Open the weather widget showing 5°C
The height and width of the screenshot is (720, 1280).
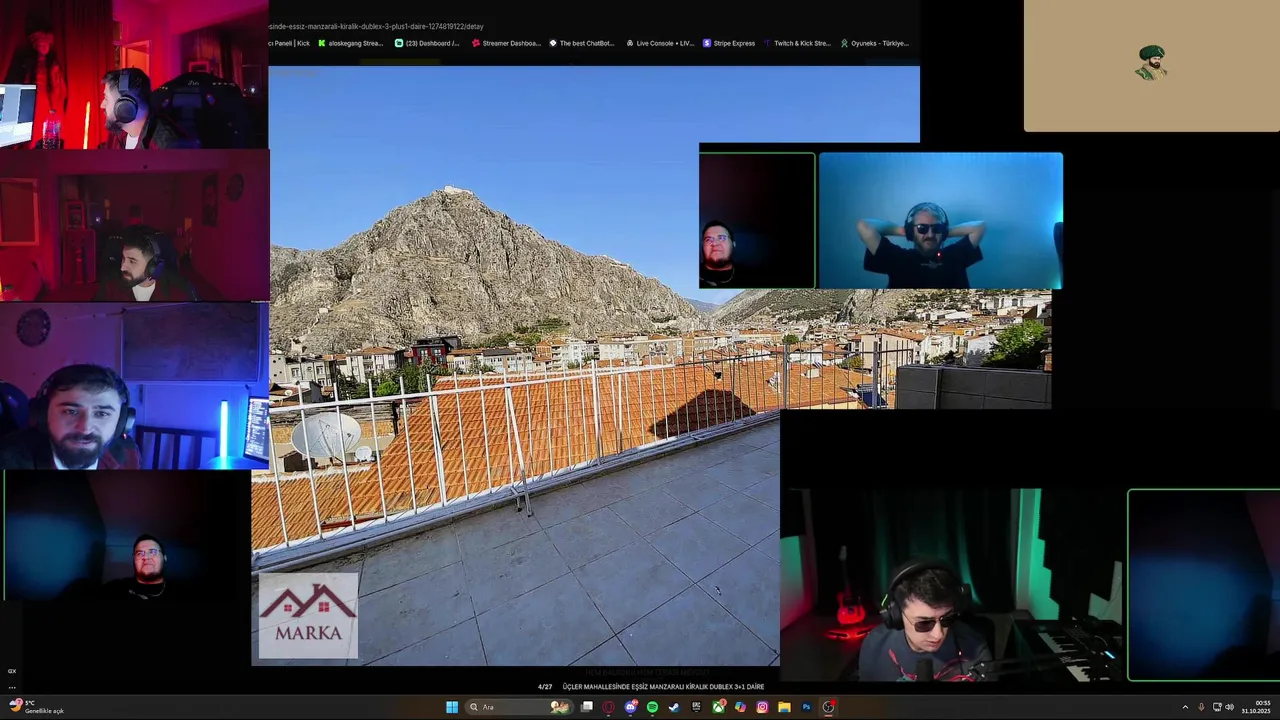coord(36,707)
